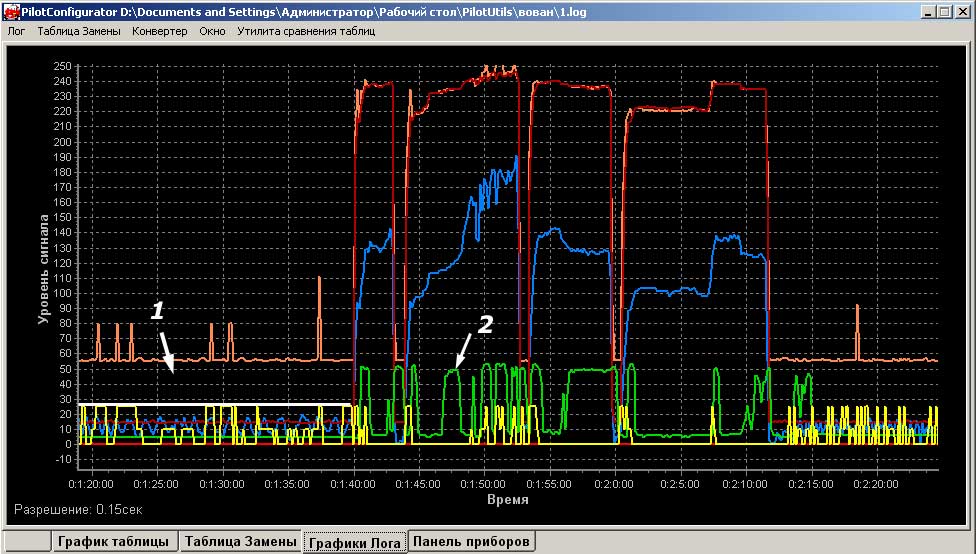Maximize the PilotConfigurator window

point(944,11)
